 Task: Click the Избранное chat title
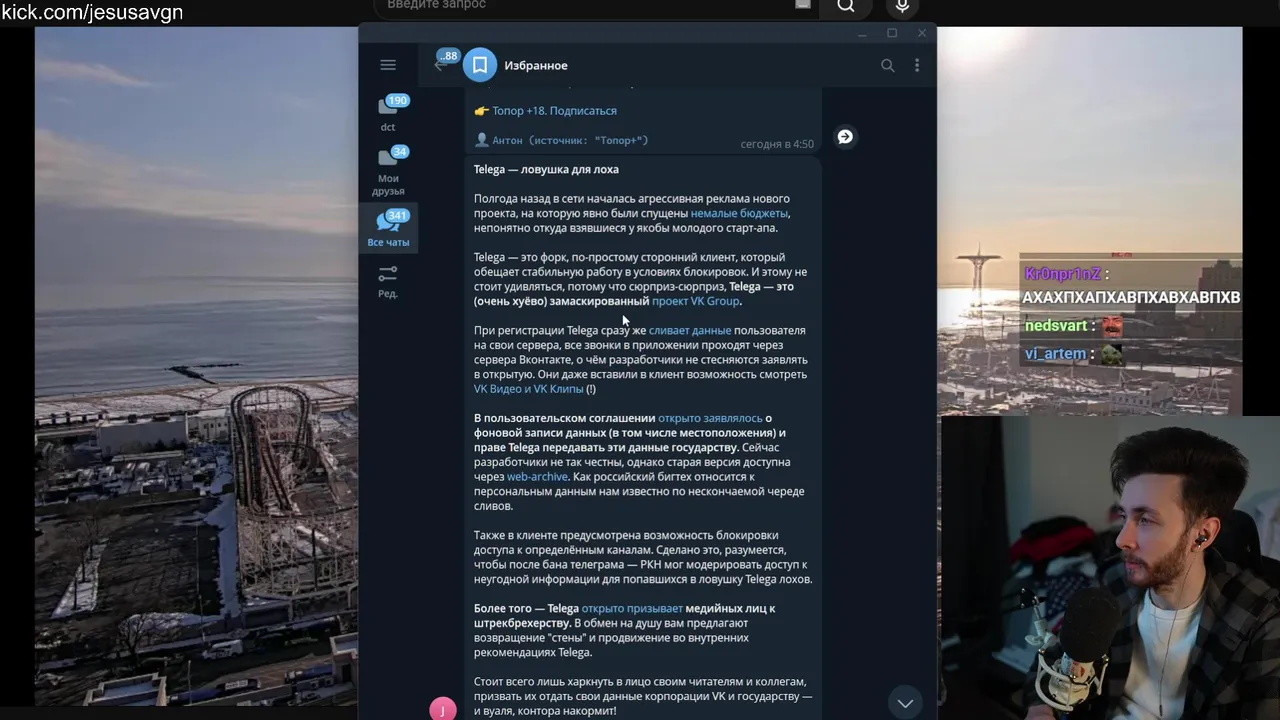click(536, 65)
